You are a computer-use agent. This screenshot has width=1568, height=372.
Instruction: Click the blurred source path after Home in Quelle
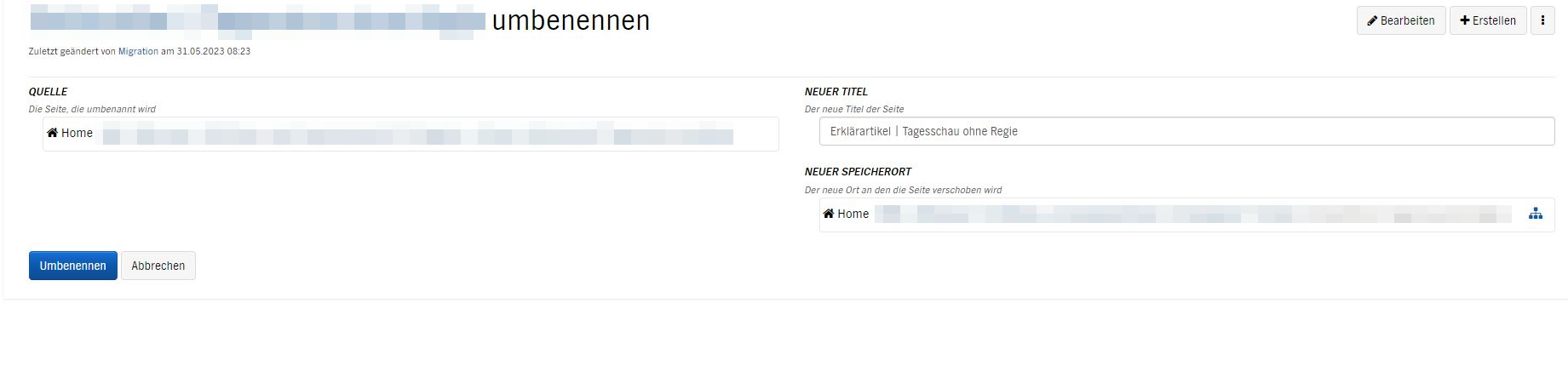pos(417,136)
